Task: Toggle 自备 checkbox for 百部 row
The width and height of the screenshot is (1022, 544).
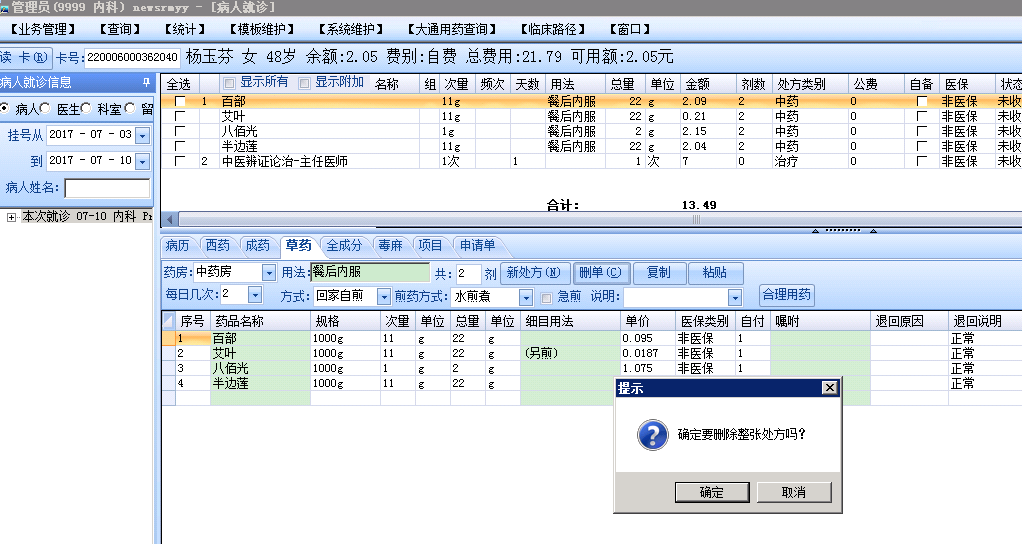Action: click(x=922, y=102)
